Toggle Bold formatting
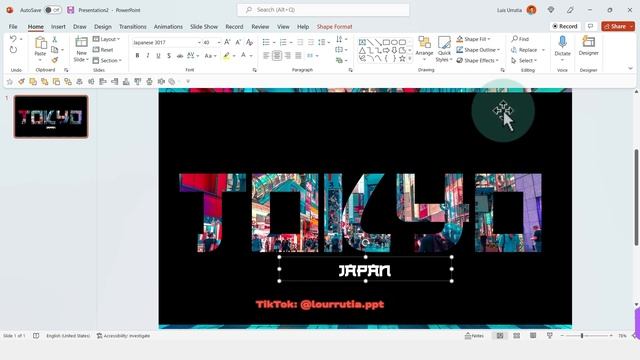Image resolution: width=640 pixels, height=360 pixels. (137, 56)
